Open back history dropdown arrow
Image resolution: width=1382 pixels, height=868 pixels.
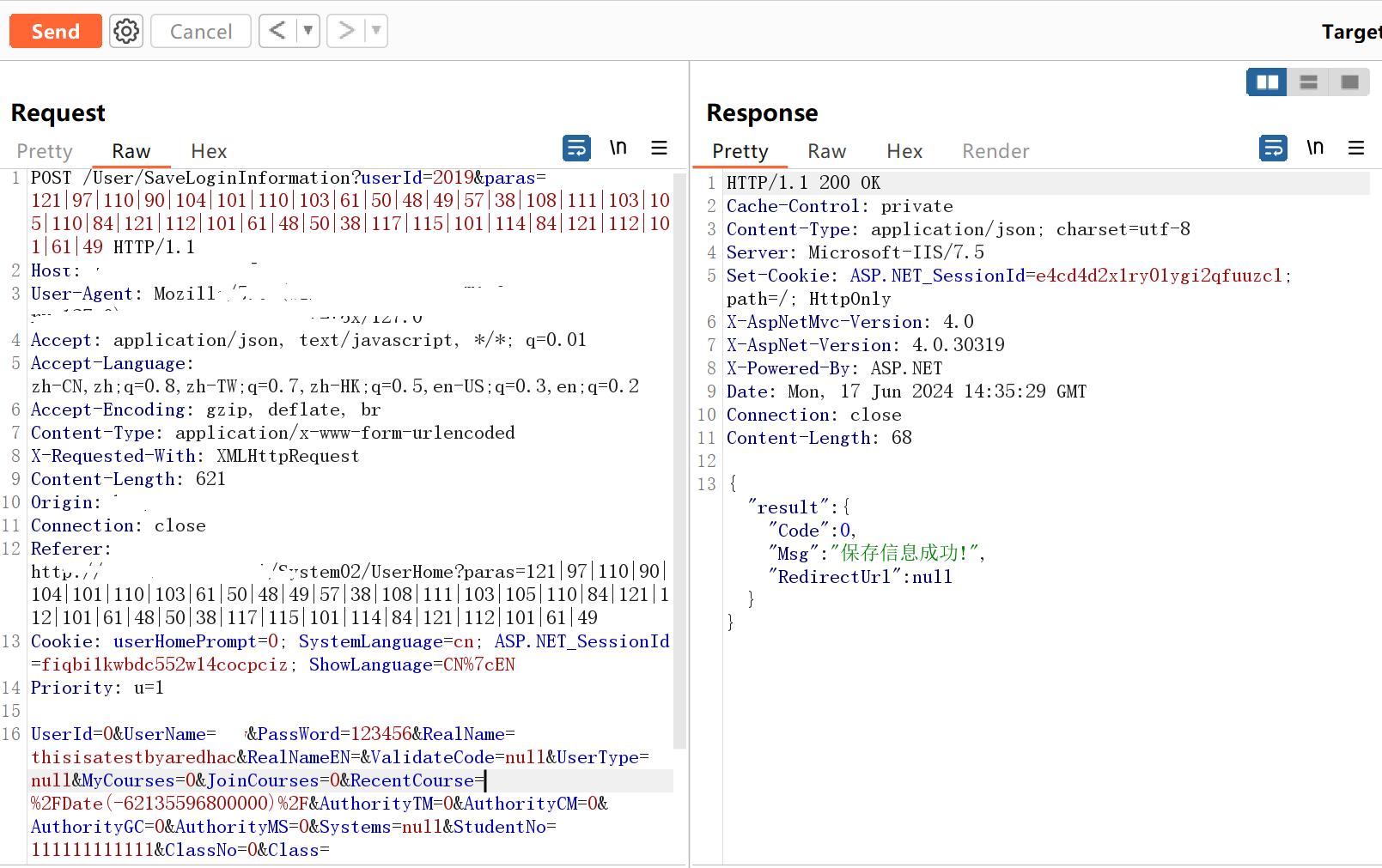pos(308,31)
